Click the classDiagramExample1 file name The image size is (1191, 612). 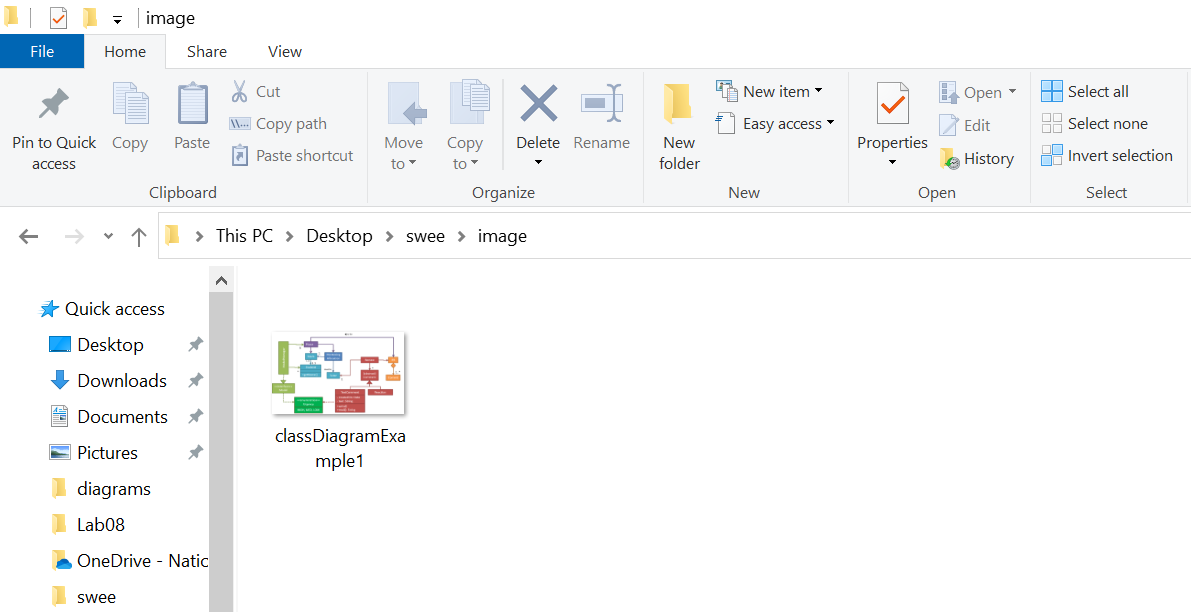click(x=340, y=448)
